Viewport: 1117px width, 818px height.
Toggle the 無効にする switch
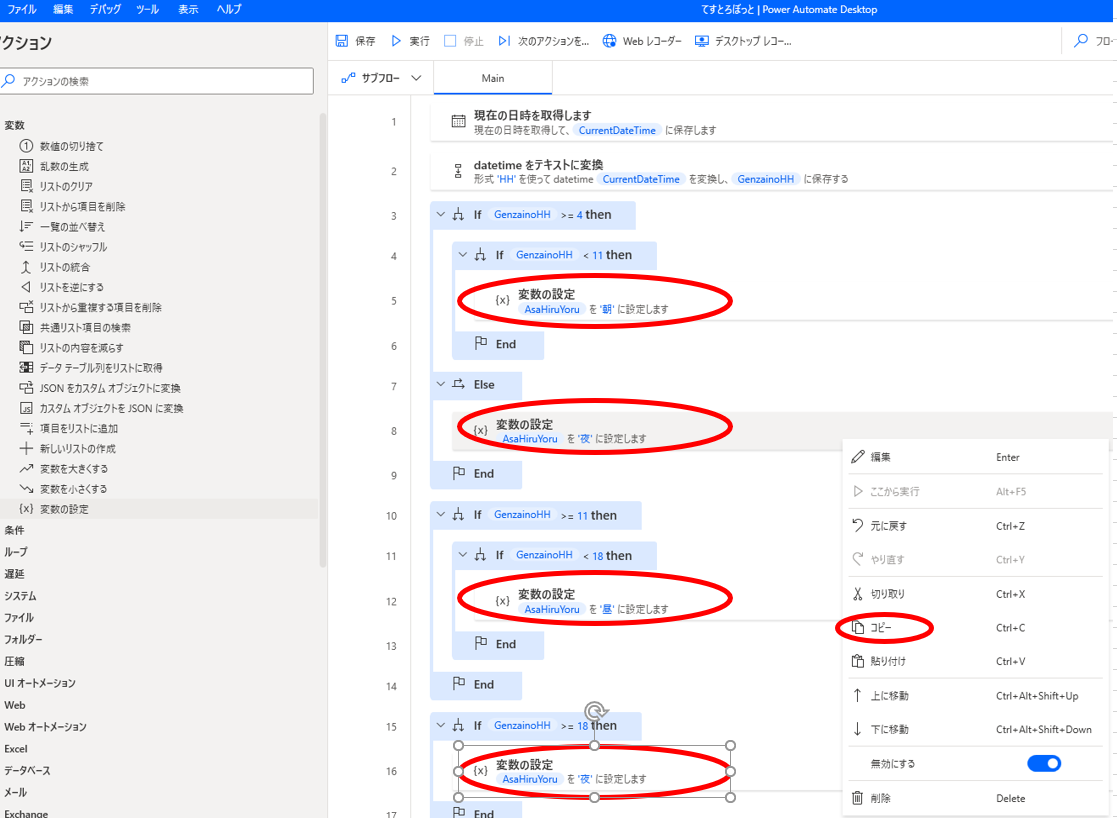(1043, 764)
